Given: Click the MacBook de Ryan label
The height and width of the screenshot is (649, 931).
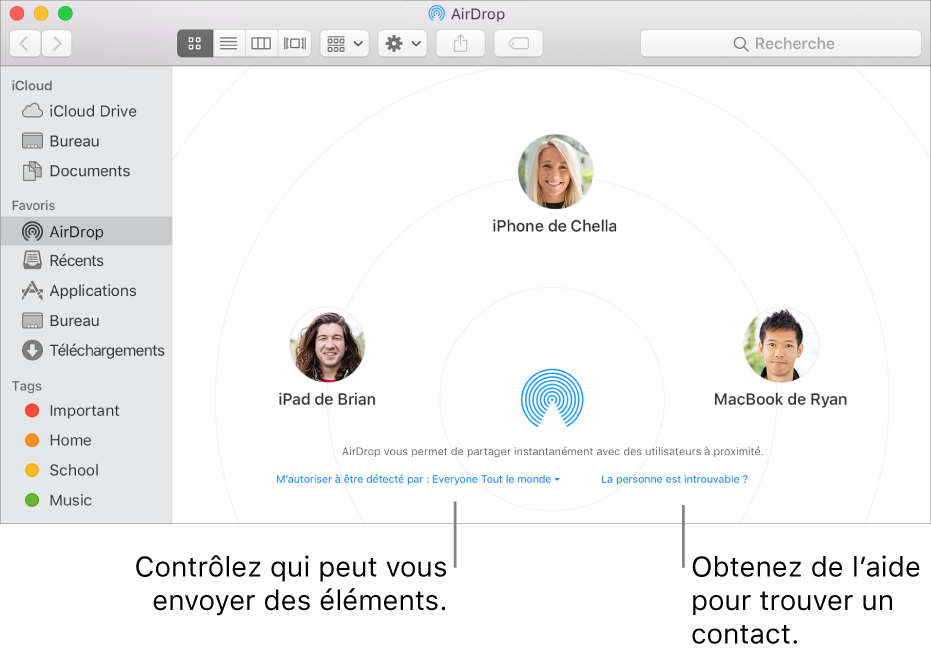Looking at the screenshot, I should pos(780,399).
